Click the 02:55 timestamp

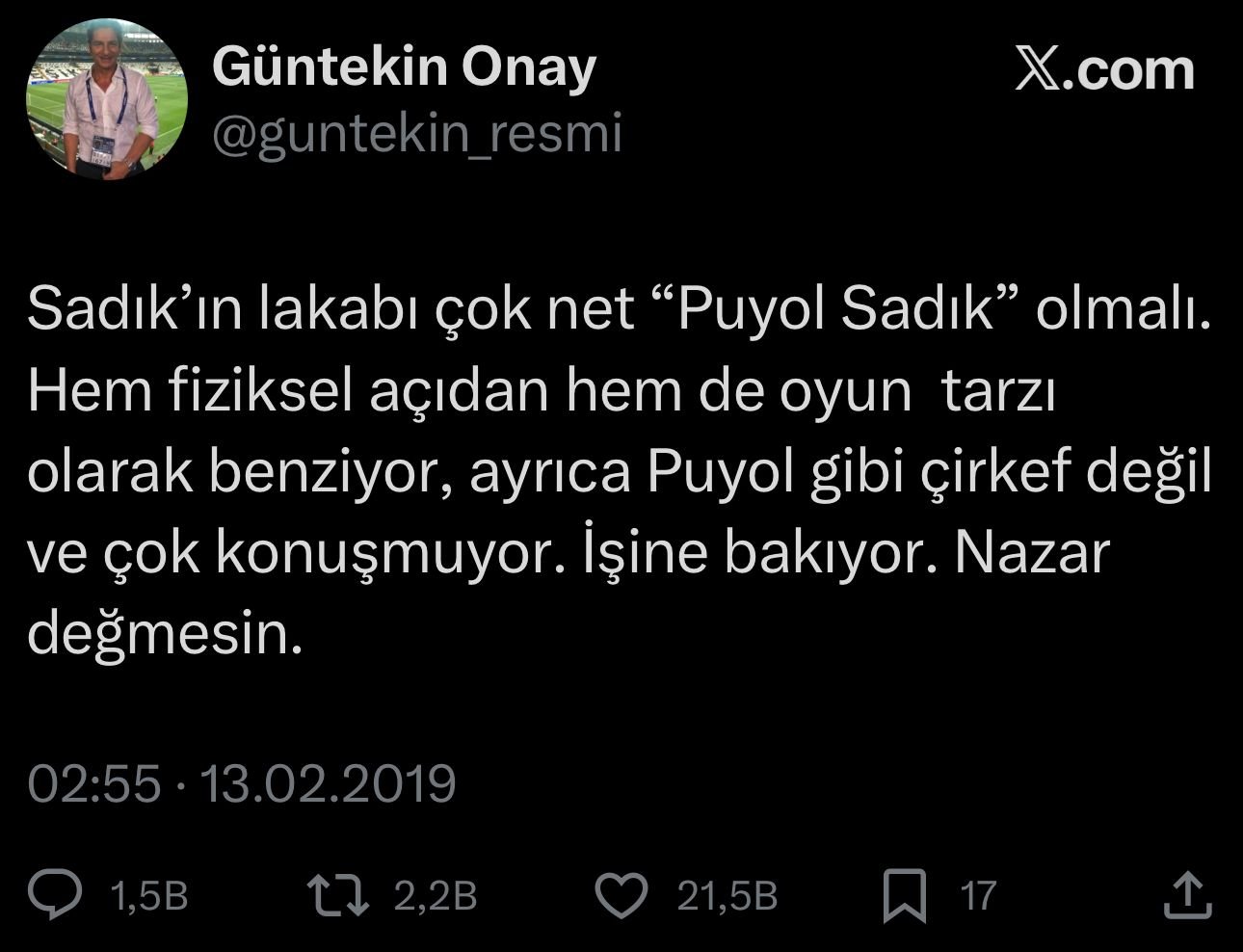[x=93, y=784]
